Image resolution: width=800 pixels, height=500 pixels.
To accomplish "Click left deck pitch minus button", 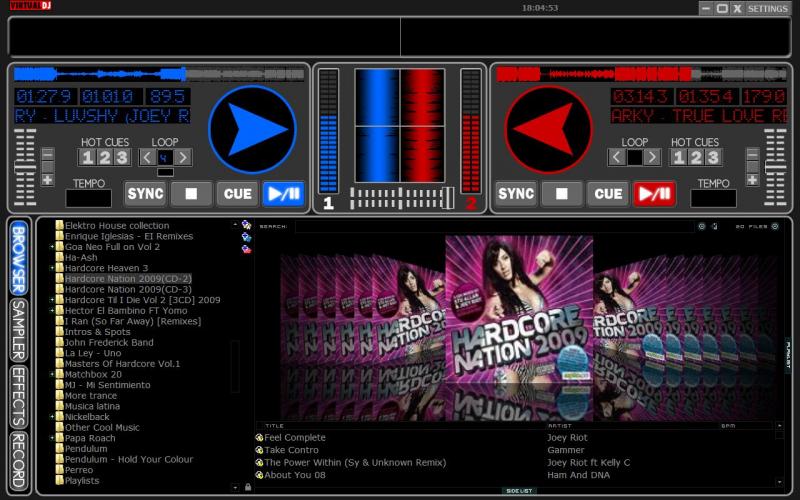I will click(x=47, y=154).
